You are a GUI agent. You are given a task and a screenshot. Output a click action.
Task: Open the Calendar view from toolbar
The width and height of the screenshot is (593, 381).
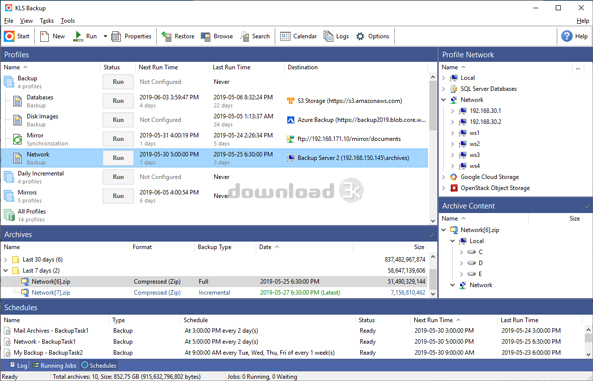[x=298, y=36]
